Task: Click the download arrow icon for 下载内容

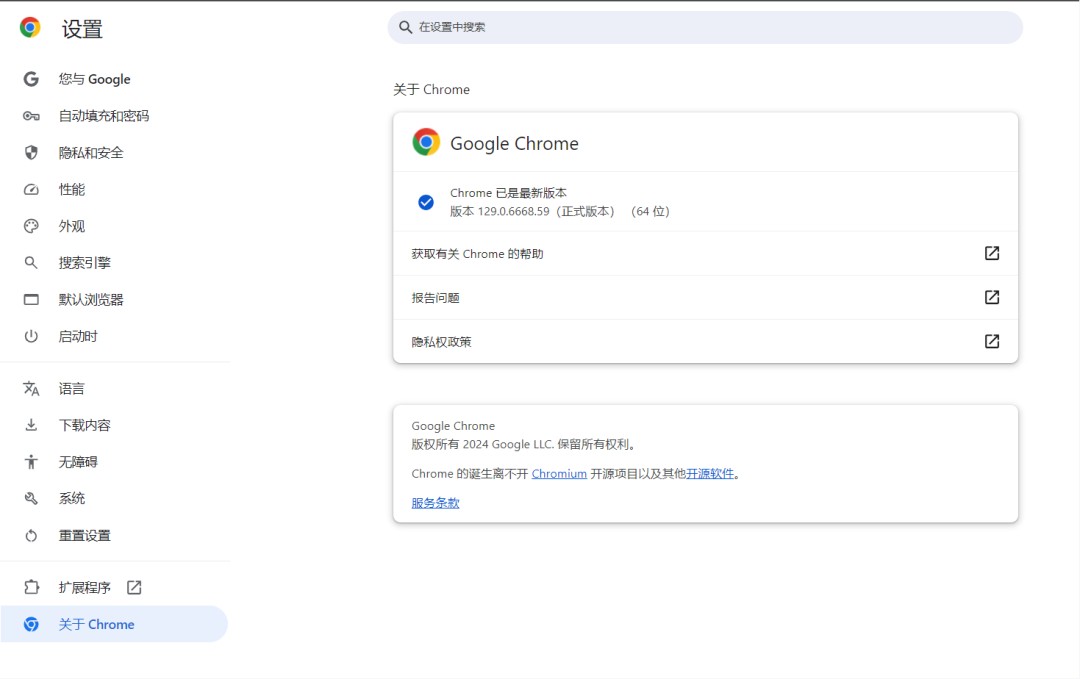Action: [x=31, y=425]
